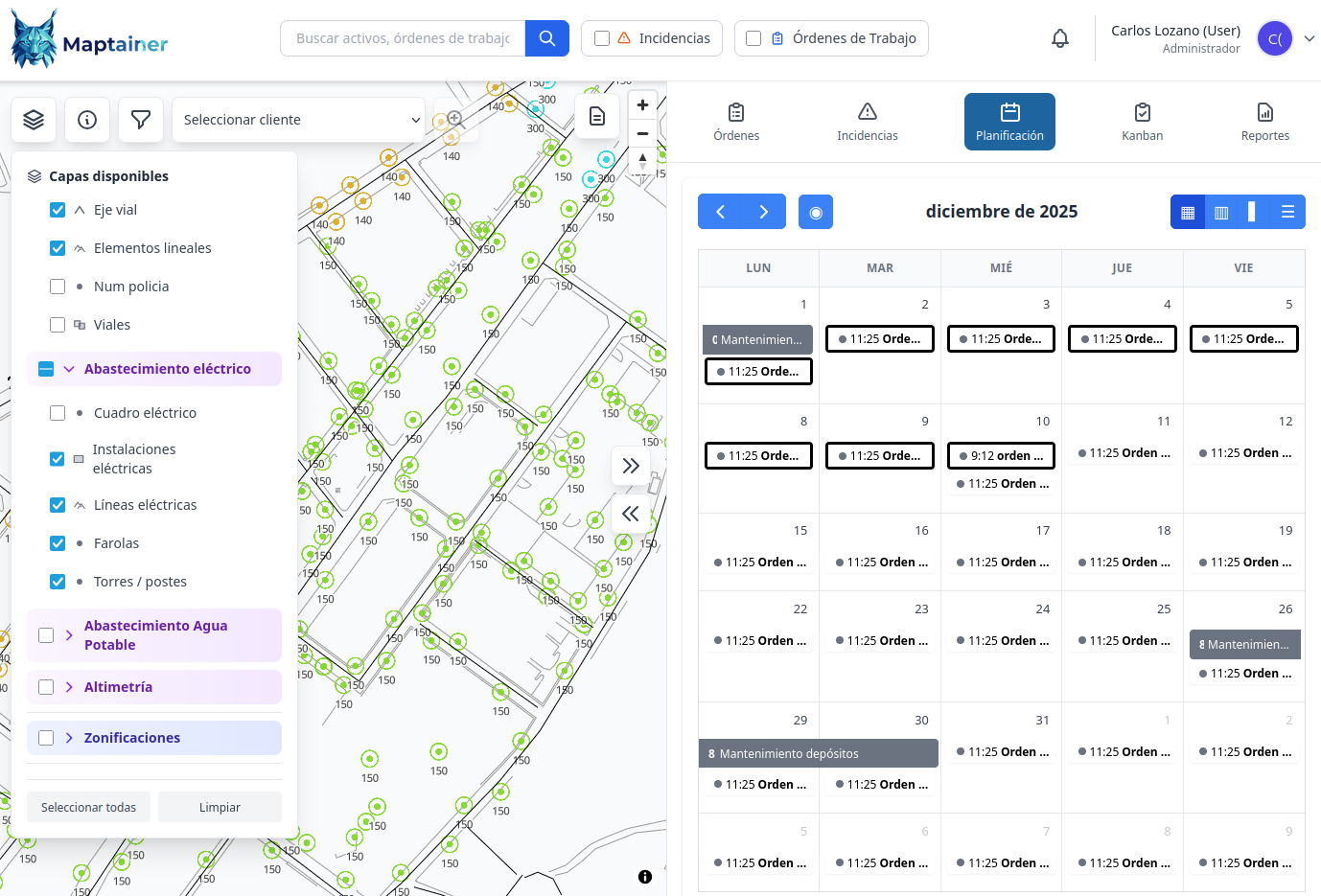
Task: Click the map info icon
Action: pos(87,119)
